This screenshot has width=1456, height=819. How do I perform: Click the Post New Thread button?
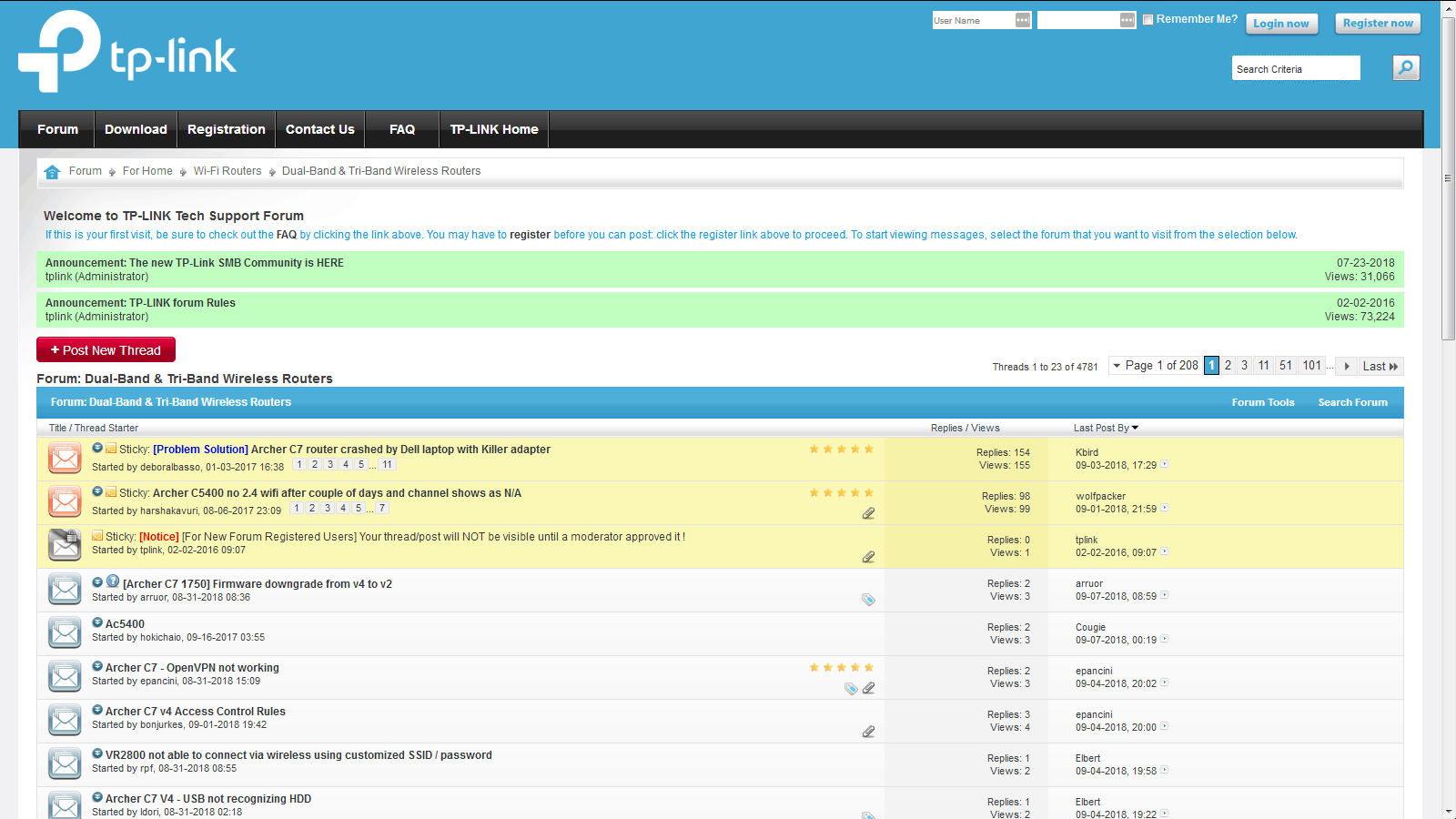[106, 349]
